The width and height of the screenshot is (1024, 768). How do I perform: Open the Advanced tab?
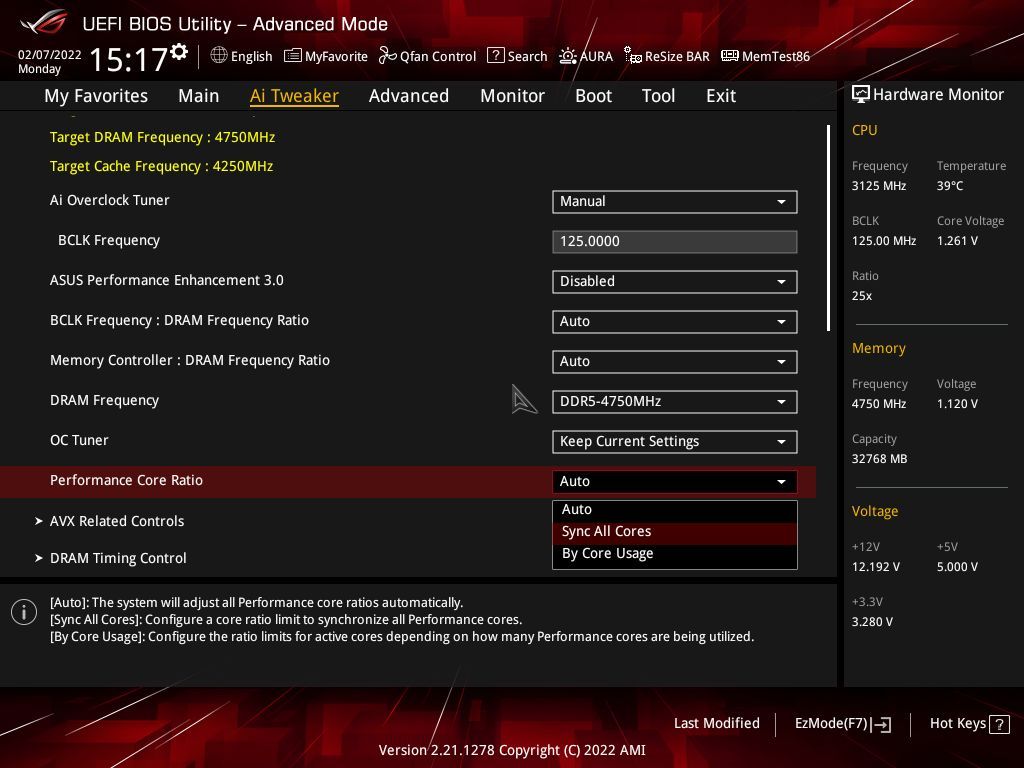click(409, 96)
